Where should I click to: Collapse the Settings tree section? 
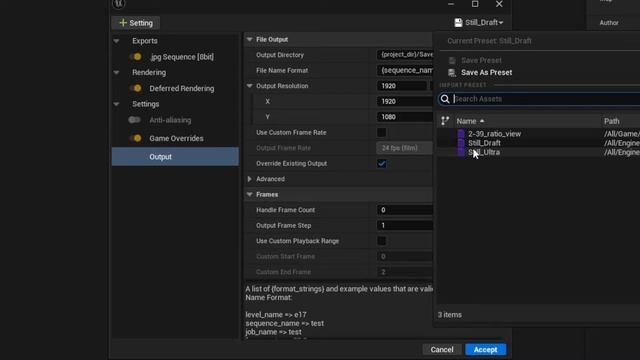point(116,104)
